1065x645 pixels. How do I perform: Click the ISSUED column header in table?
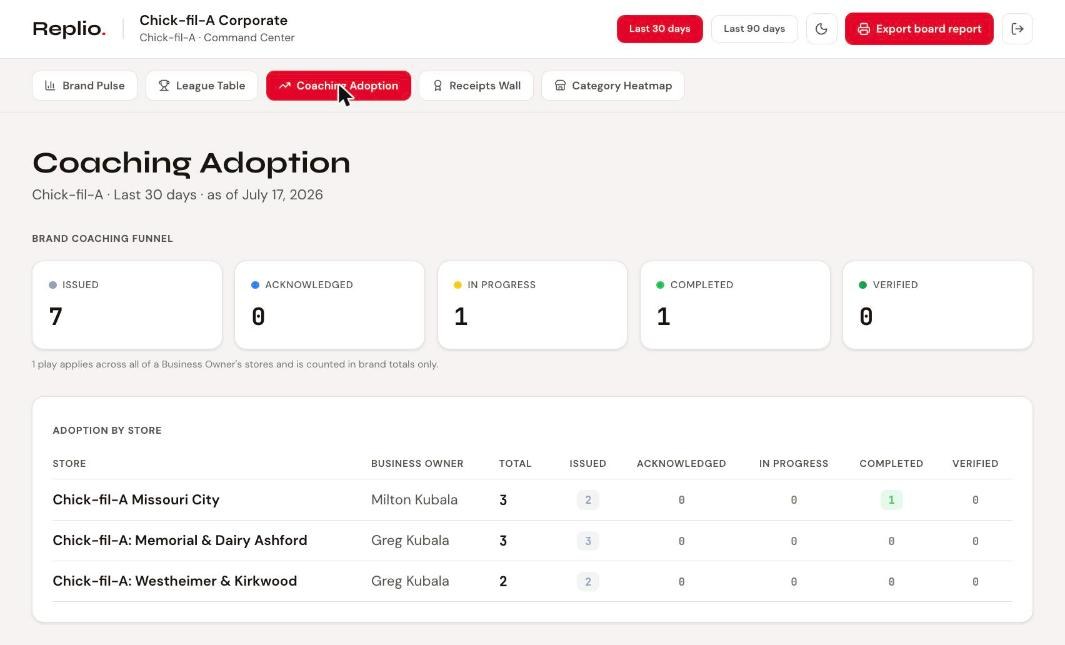point(588,464)
